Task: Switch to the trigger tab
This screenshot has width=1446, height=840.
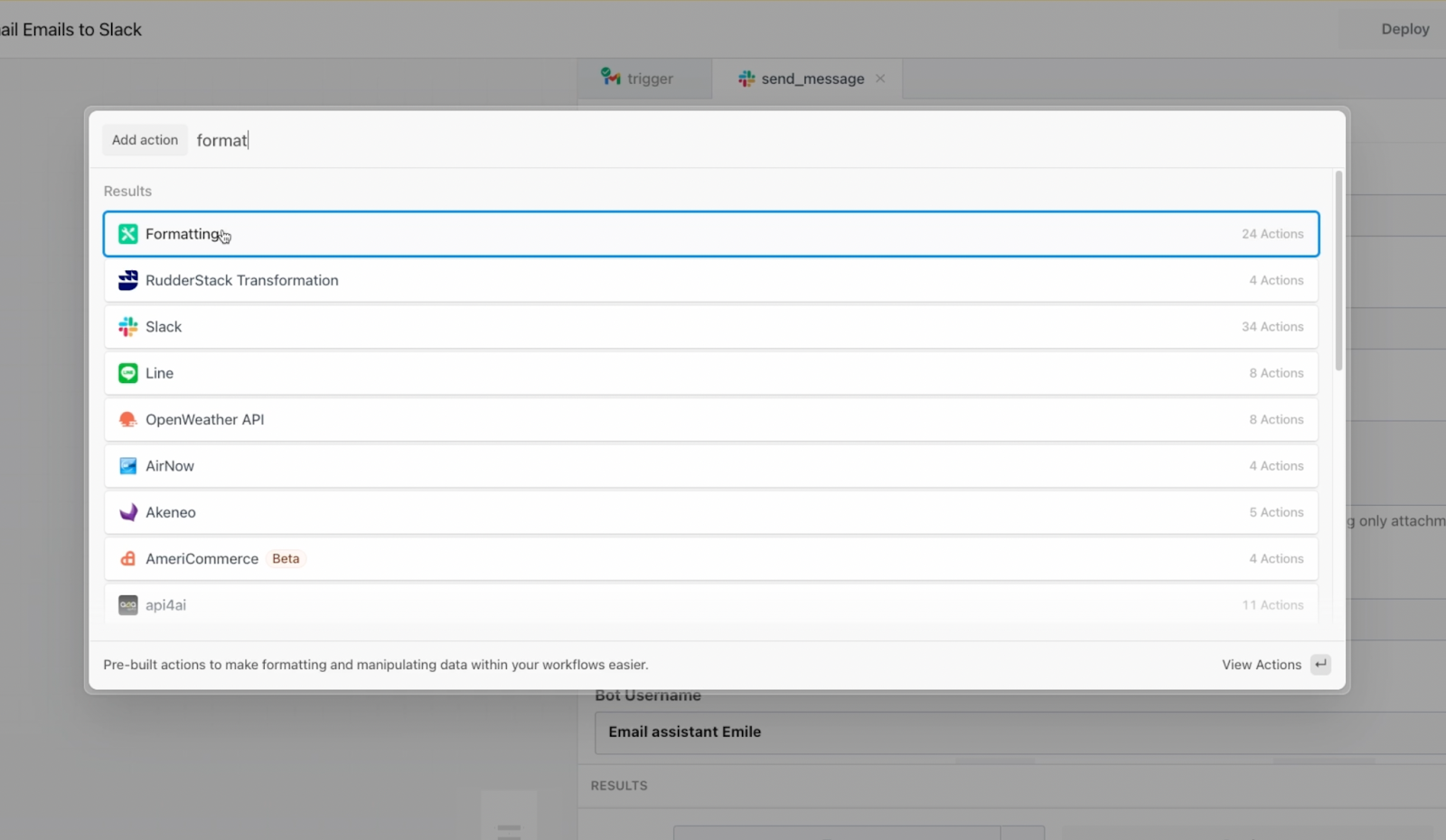Action: tap(644, 79)
